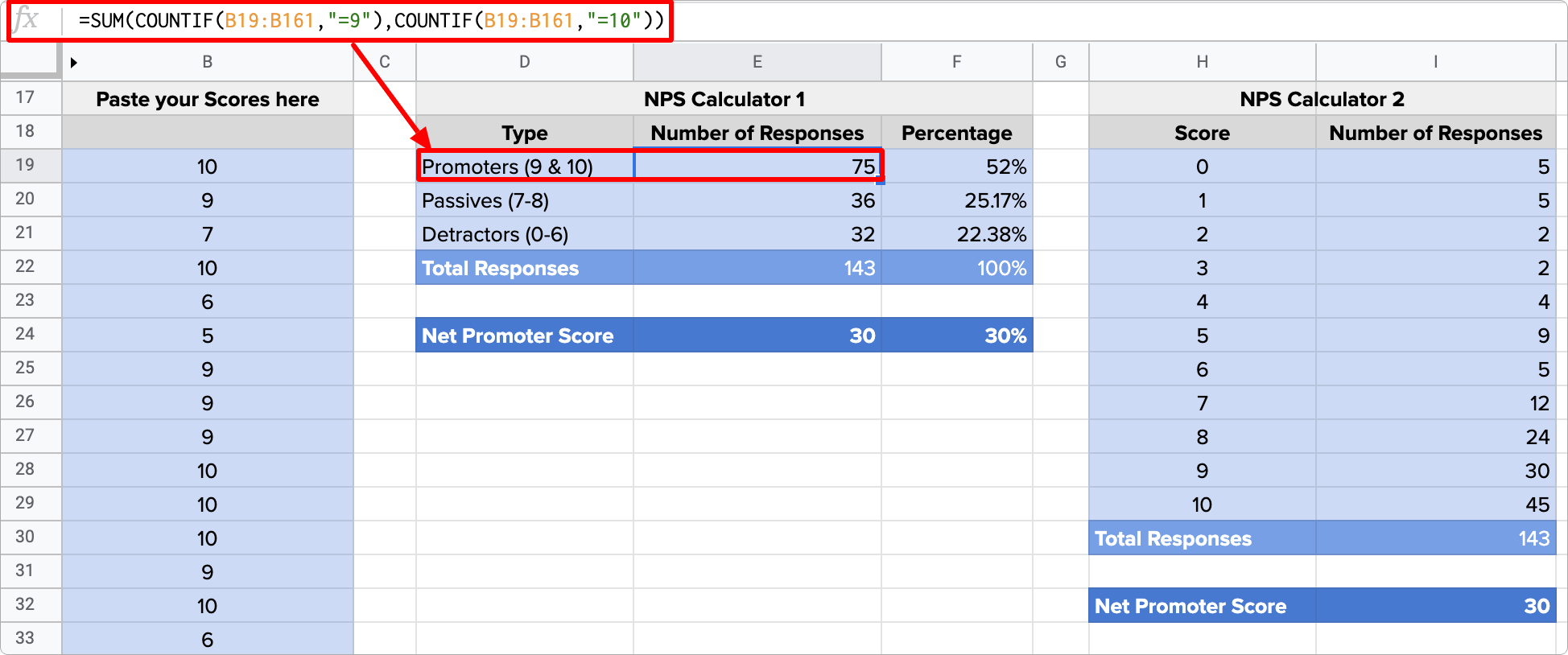Select the 30% Net Promoter Score cell
Screen dimensions: 1568x655
(x=956, y=336)
